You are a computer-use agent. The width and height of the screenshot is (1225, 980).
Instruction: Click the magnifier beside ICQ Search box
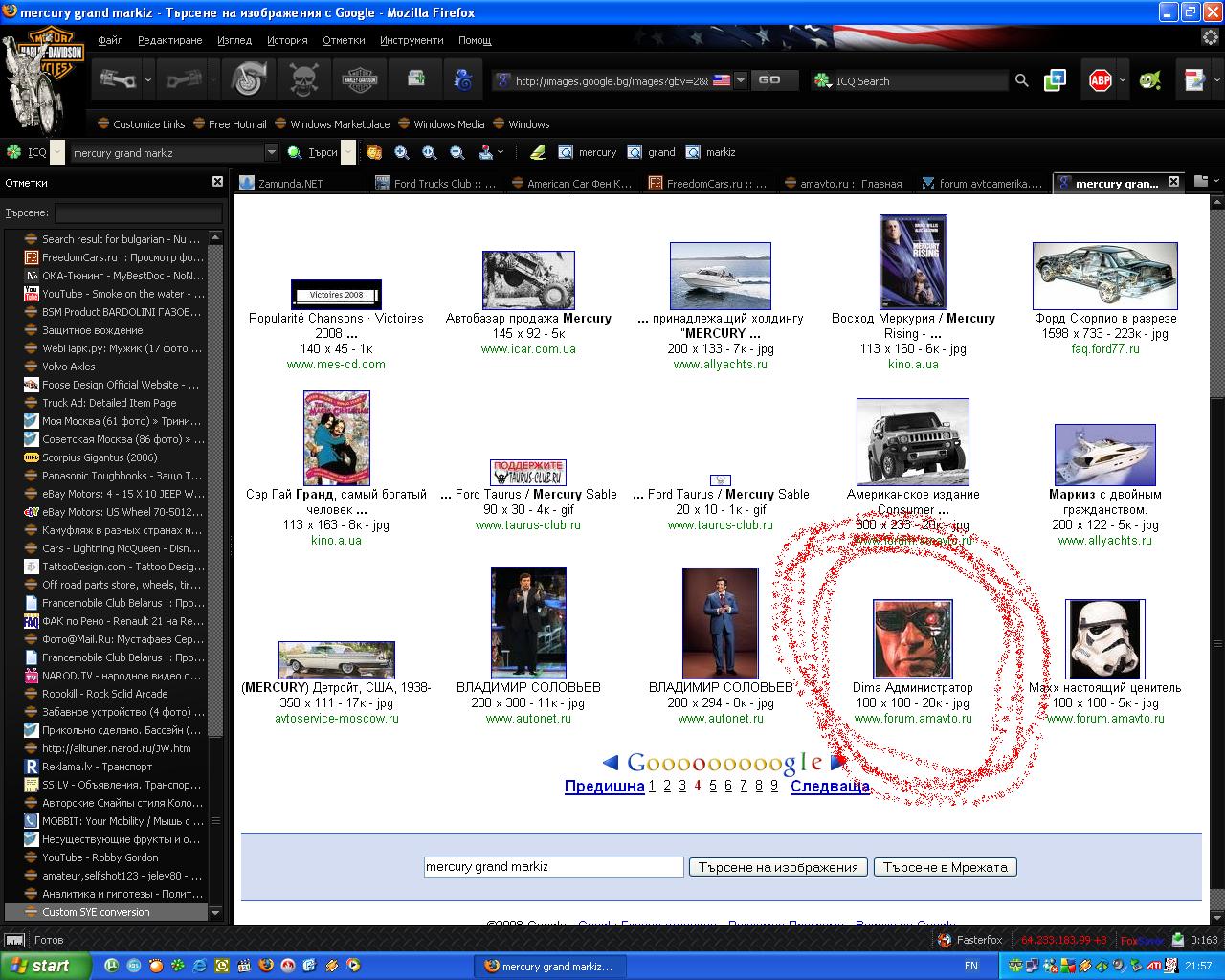[1021, 81]
